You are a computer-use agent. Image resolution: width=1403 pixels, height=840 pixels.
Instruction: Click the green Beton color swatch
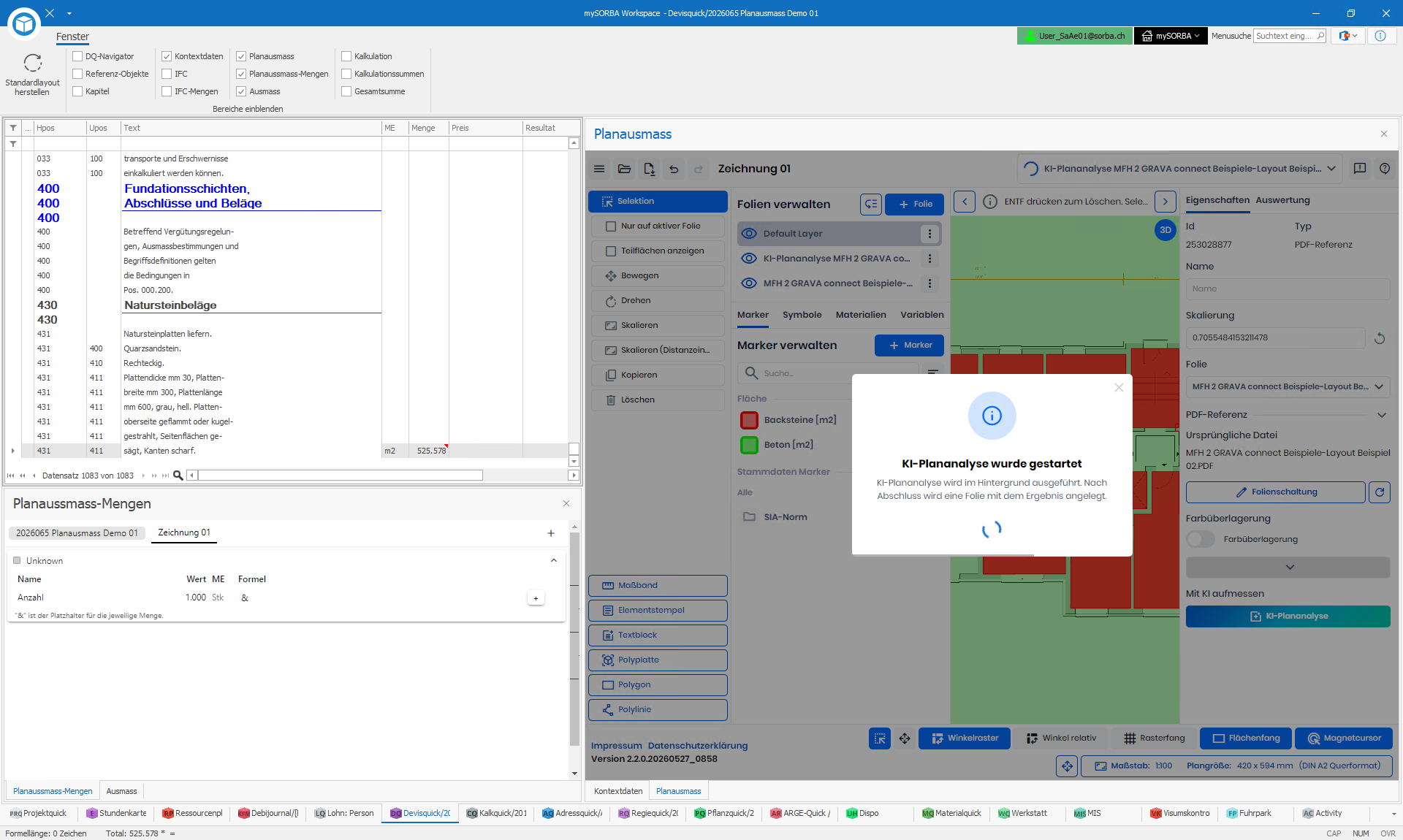749,445
